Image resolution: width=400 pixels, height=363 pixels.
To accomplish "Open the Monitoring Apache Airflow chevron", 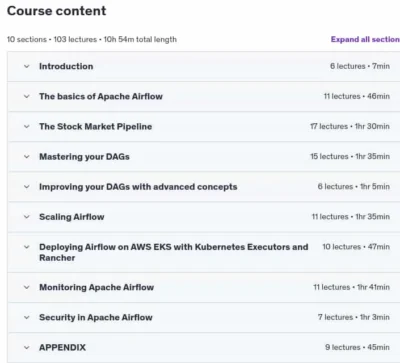I will click(27, 287).
